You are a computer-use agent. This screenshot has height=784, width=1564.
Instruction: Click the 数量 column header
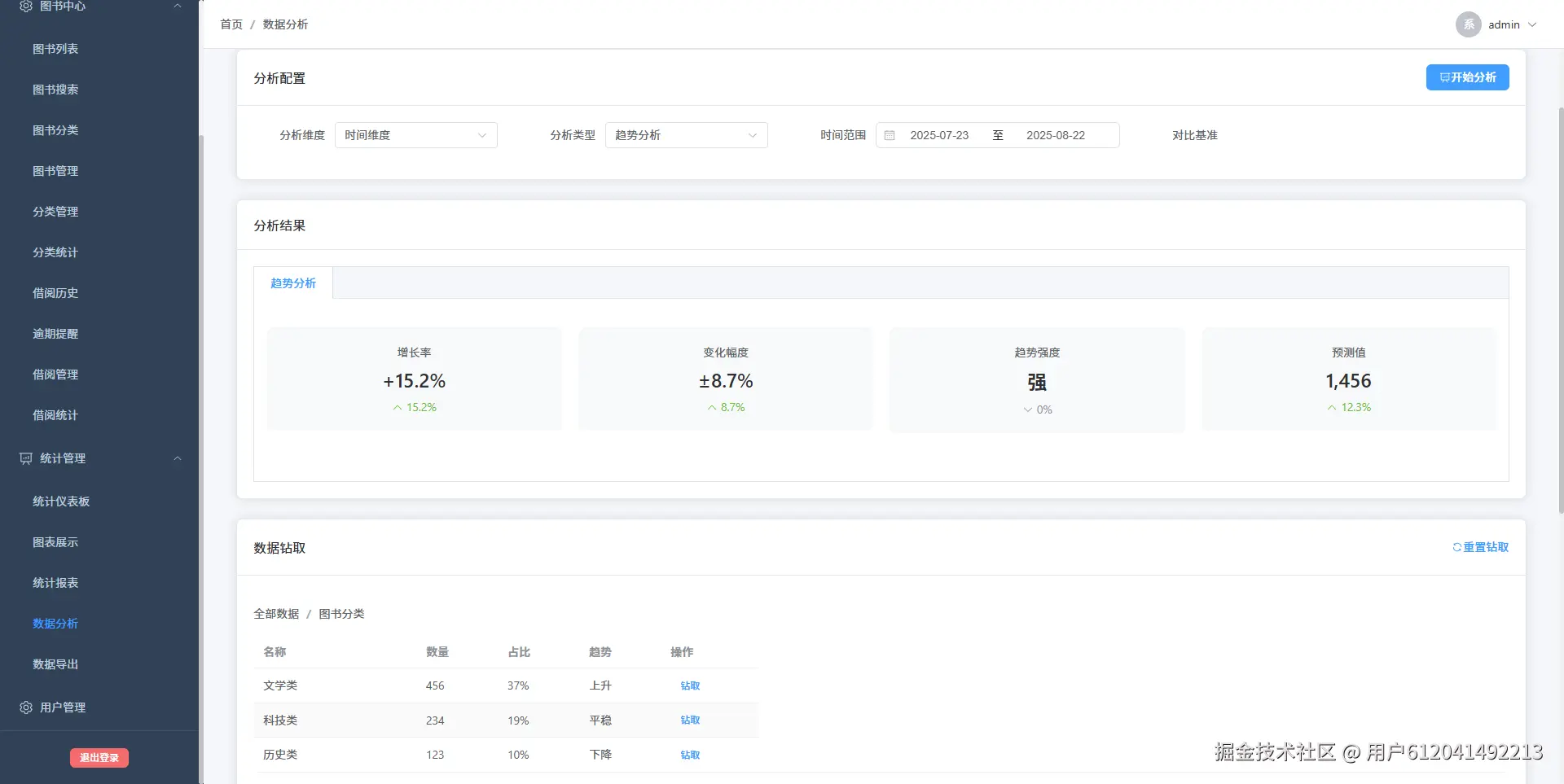coord(437,652)
